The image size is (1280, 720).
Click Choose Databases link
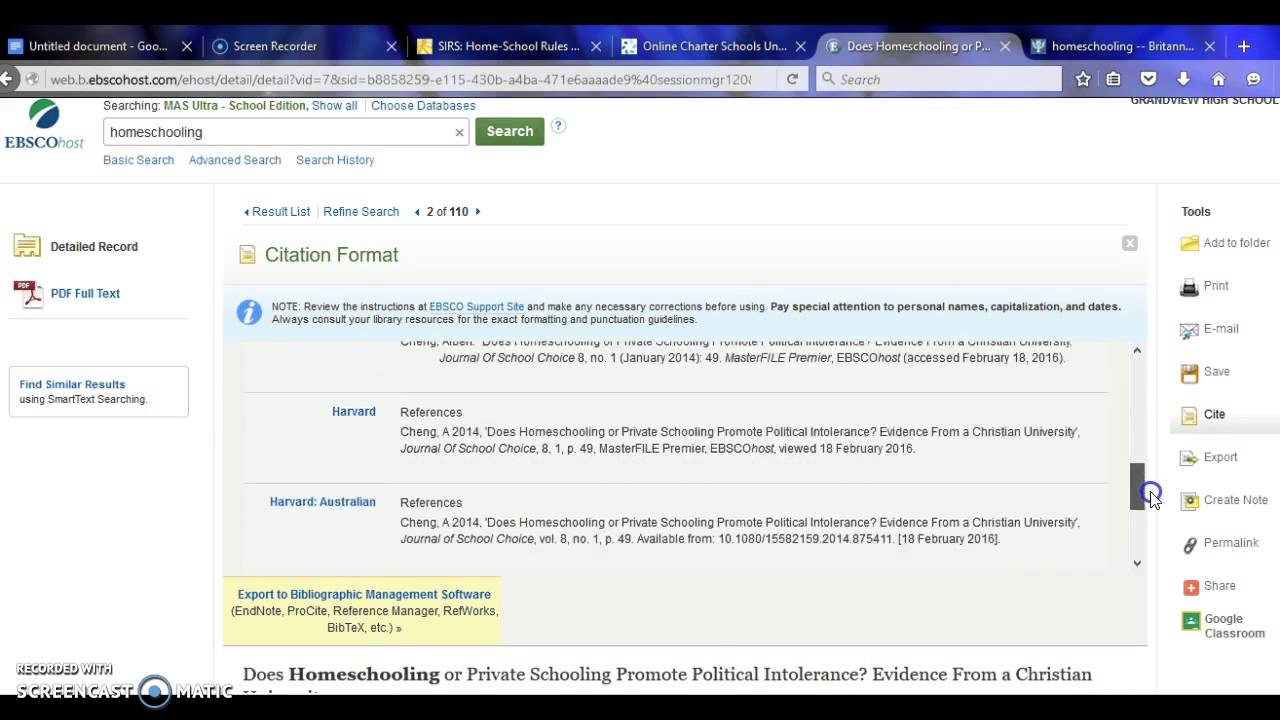pos(423,106)
